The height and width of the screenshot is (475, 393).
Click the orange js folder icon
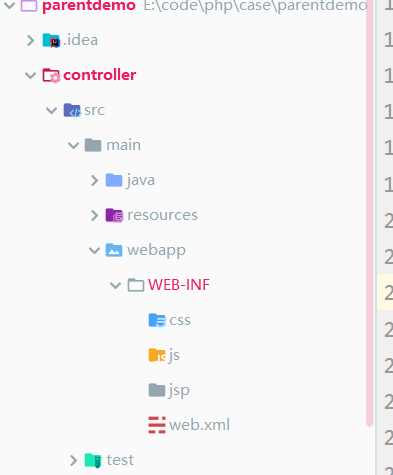coord(157,355)
